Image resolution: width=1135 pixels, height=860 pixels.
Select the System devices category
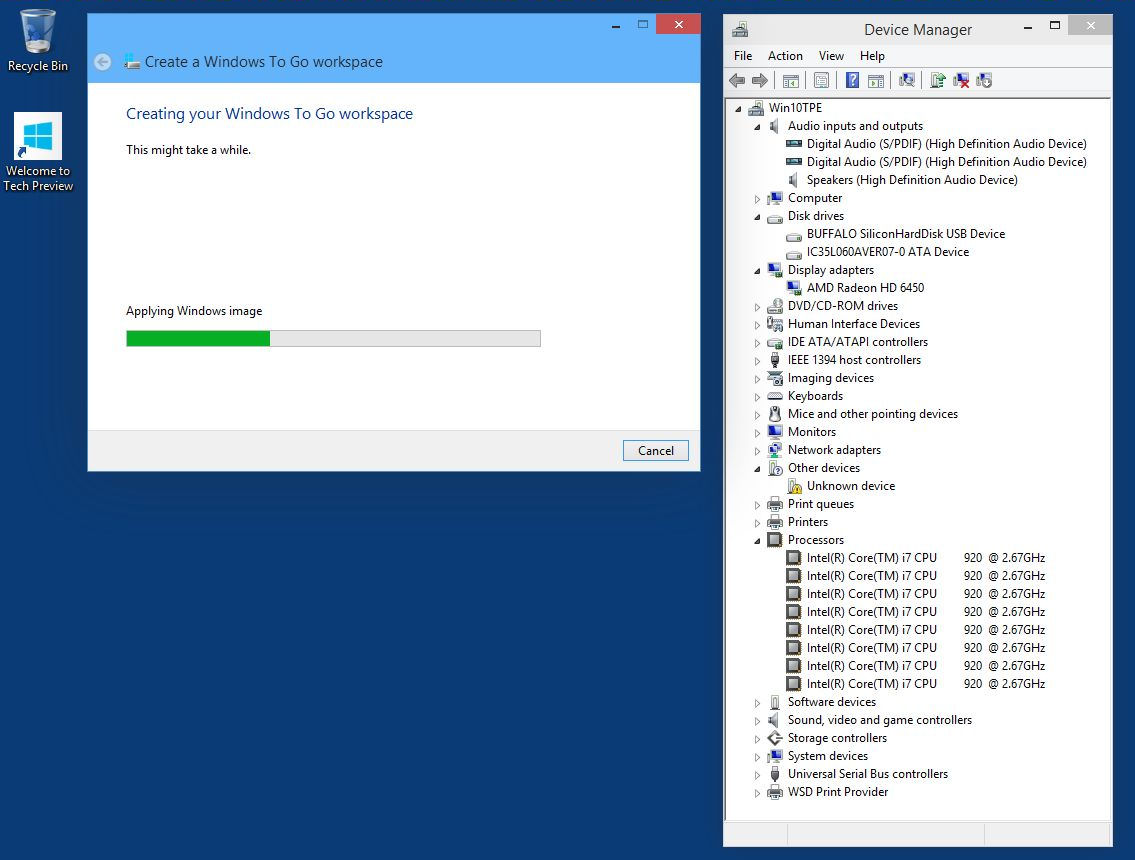pyautogui.click(x=827, y=756)
